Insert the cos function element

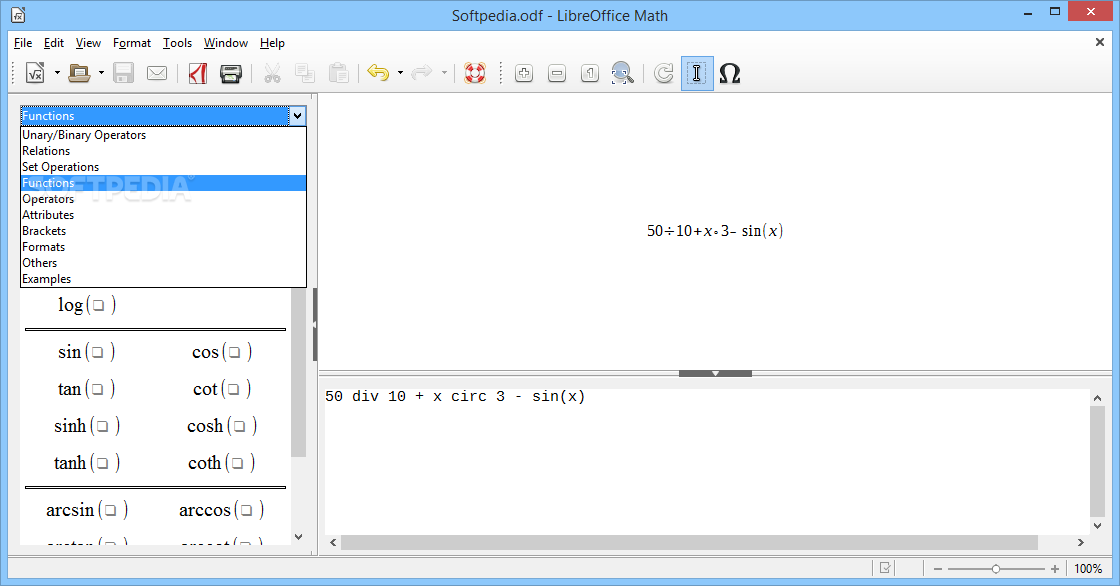pyautogui.click(x=221, y=352)
